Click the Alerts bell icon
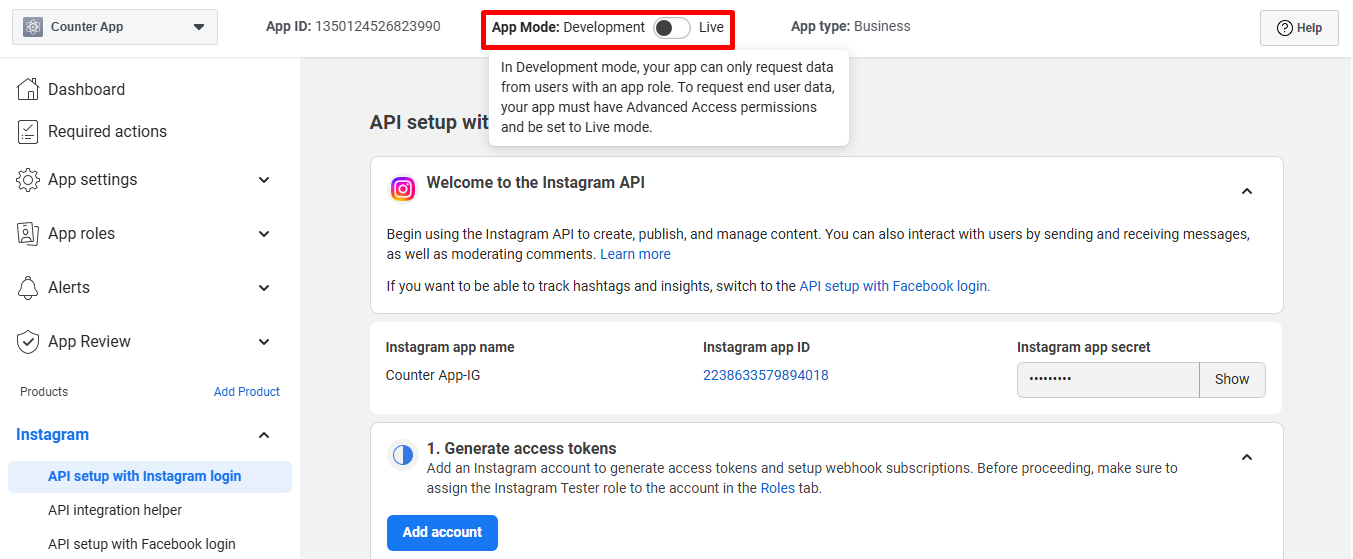This screenshot has width=1353, height=559. coord(28,288)
